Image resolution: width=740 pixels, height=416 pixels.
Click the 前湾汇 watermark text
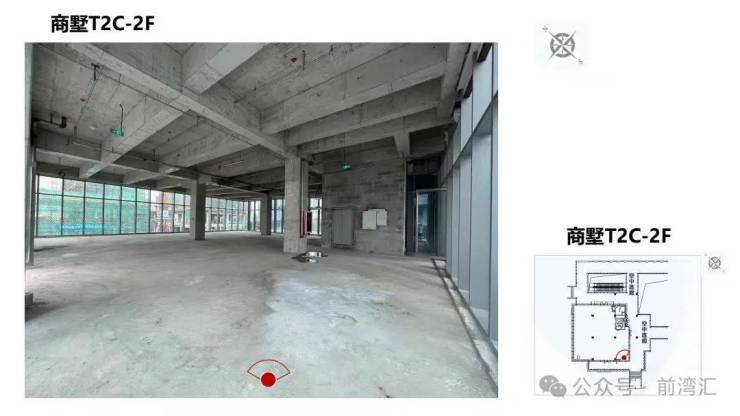(x=687, y=386)
